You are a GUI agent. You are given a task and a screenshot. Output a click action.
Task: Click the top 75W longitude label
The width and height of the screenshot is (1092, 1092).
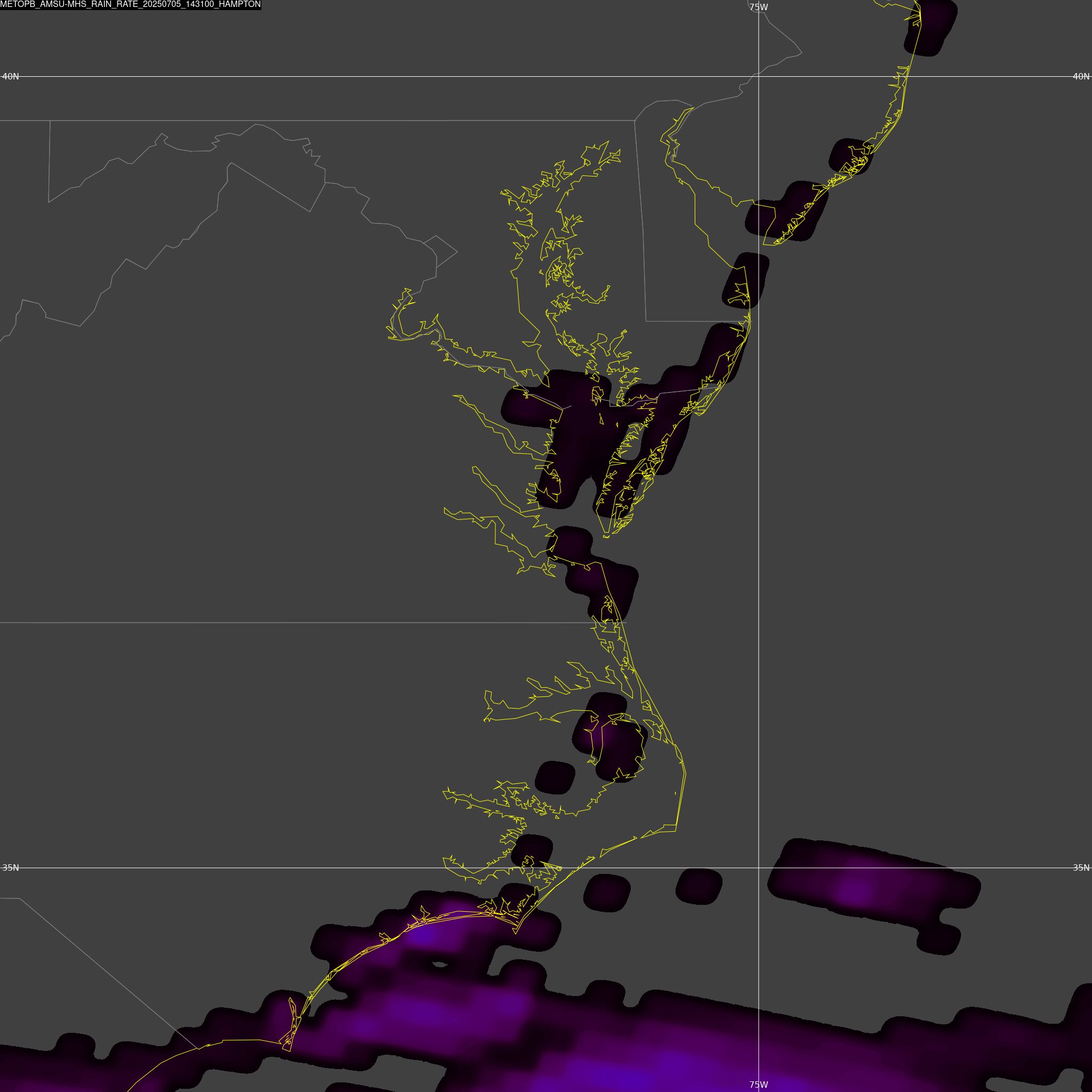(x=759, y=7)
